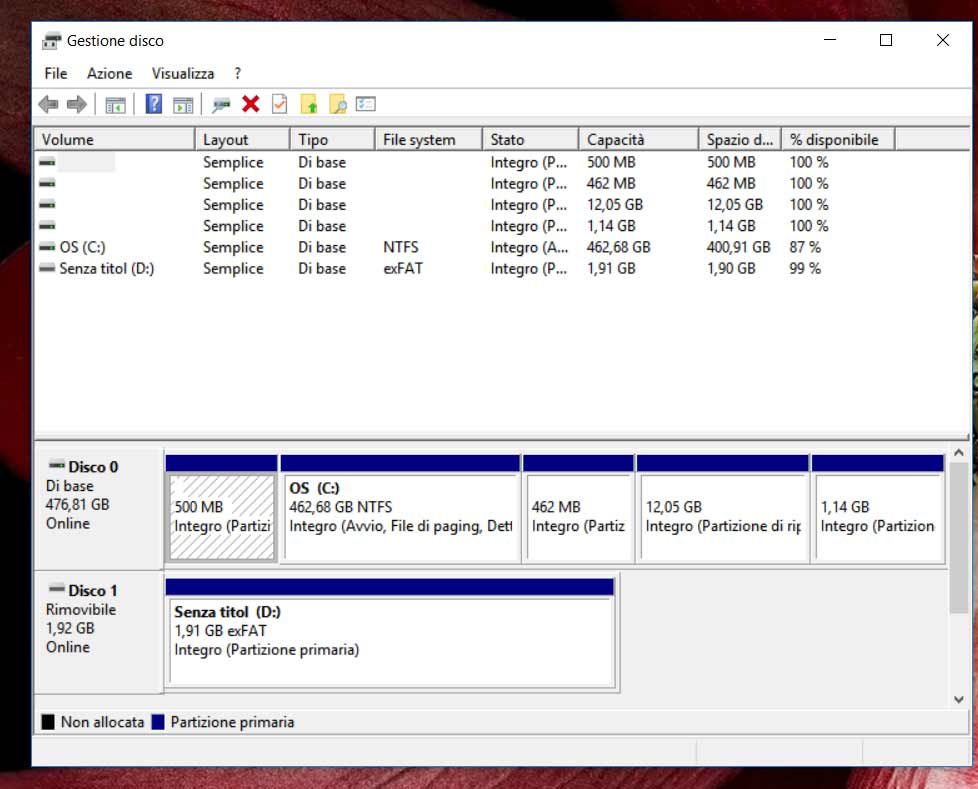Sort by Spazio d... column header
Viewport: 978px width, 789px height.
pyautogui.click(x=740, y=140)
